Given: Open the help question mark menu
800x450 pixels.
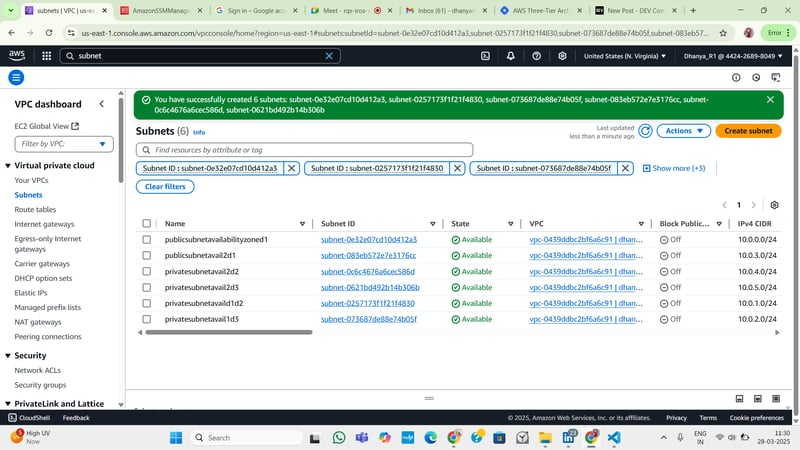Looking at the screenshot, I should coord(536,56).
